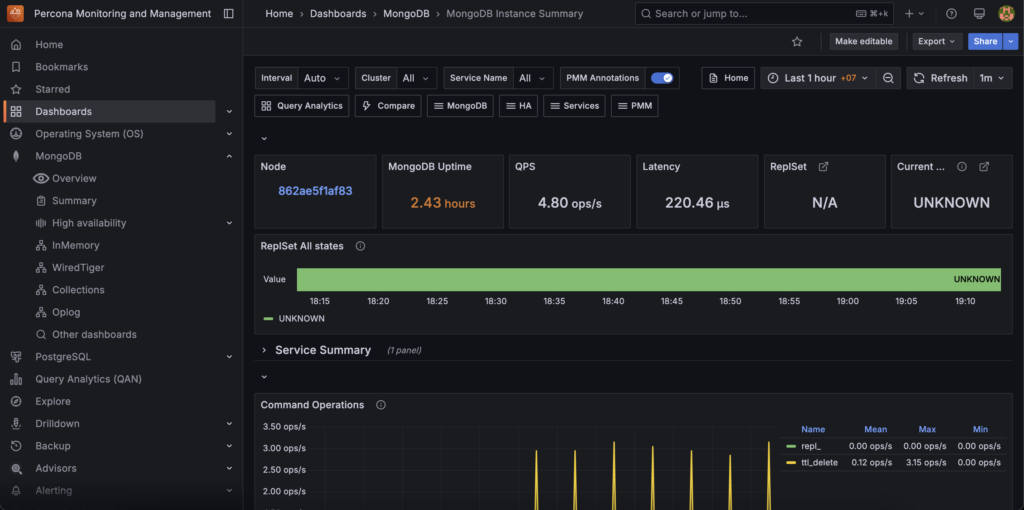
Task: Open the Share button arrow dropdown
Action: (1011, 41)
